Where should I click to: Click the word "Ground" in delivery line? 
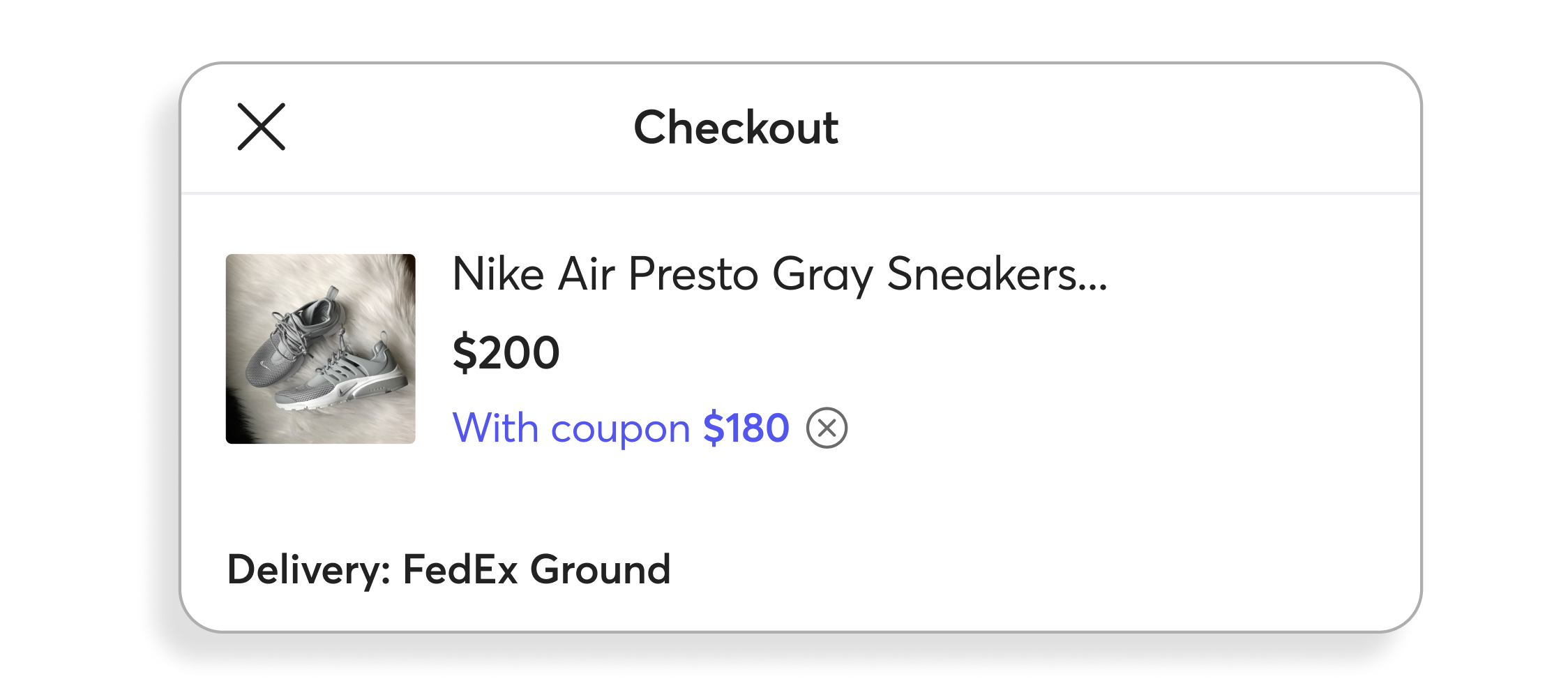600,569
